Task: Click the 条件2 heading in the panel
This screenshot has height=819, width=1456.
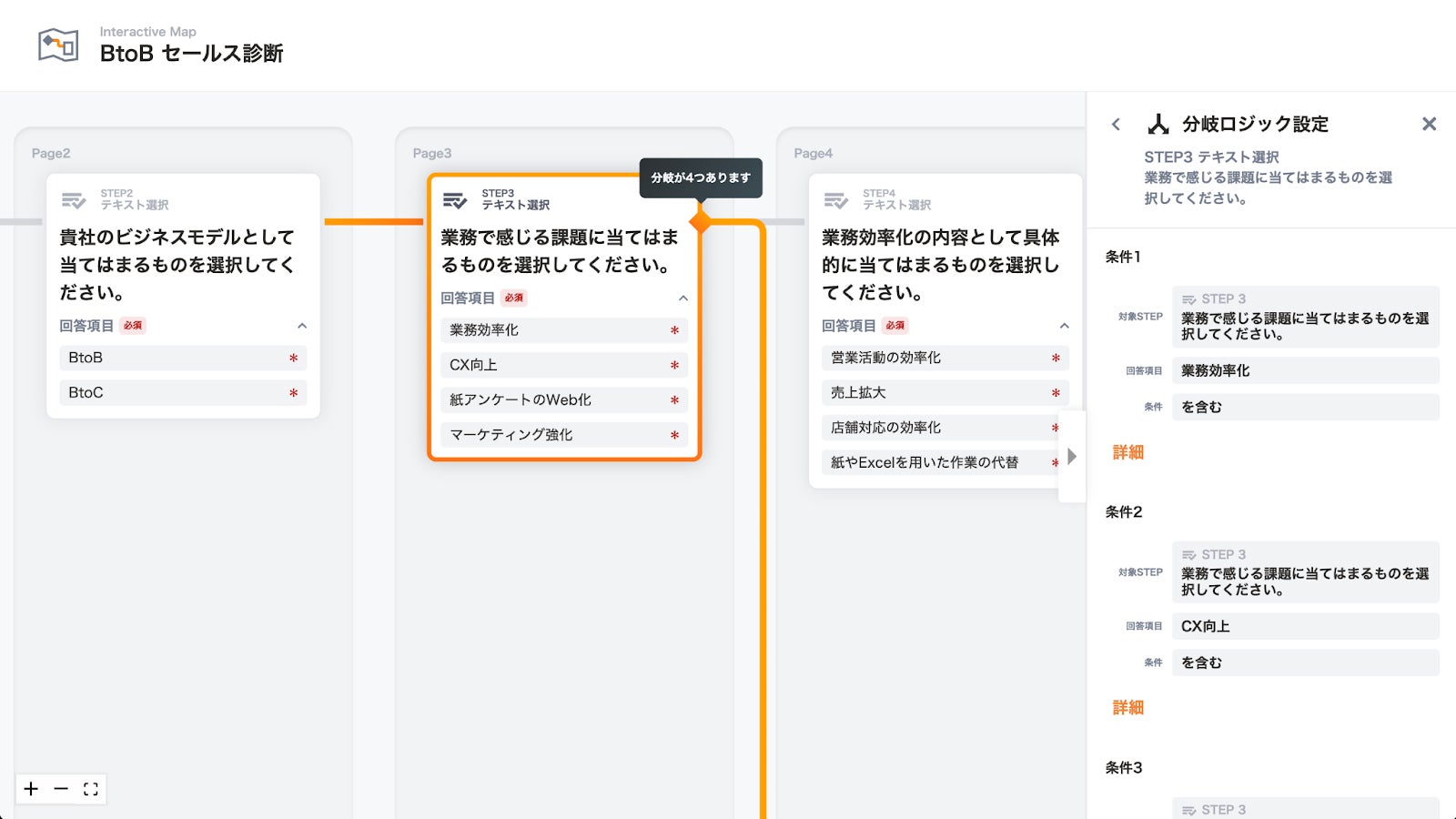Action: tap(1124, 511)
